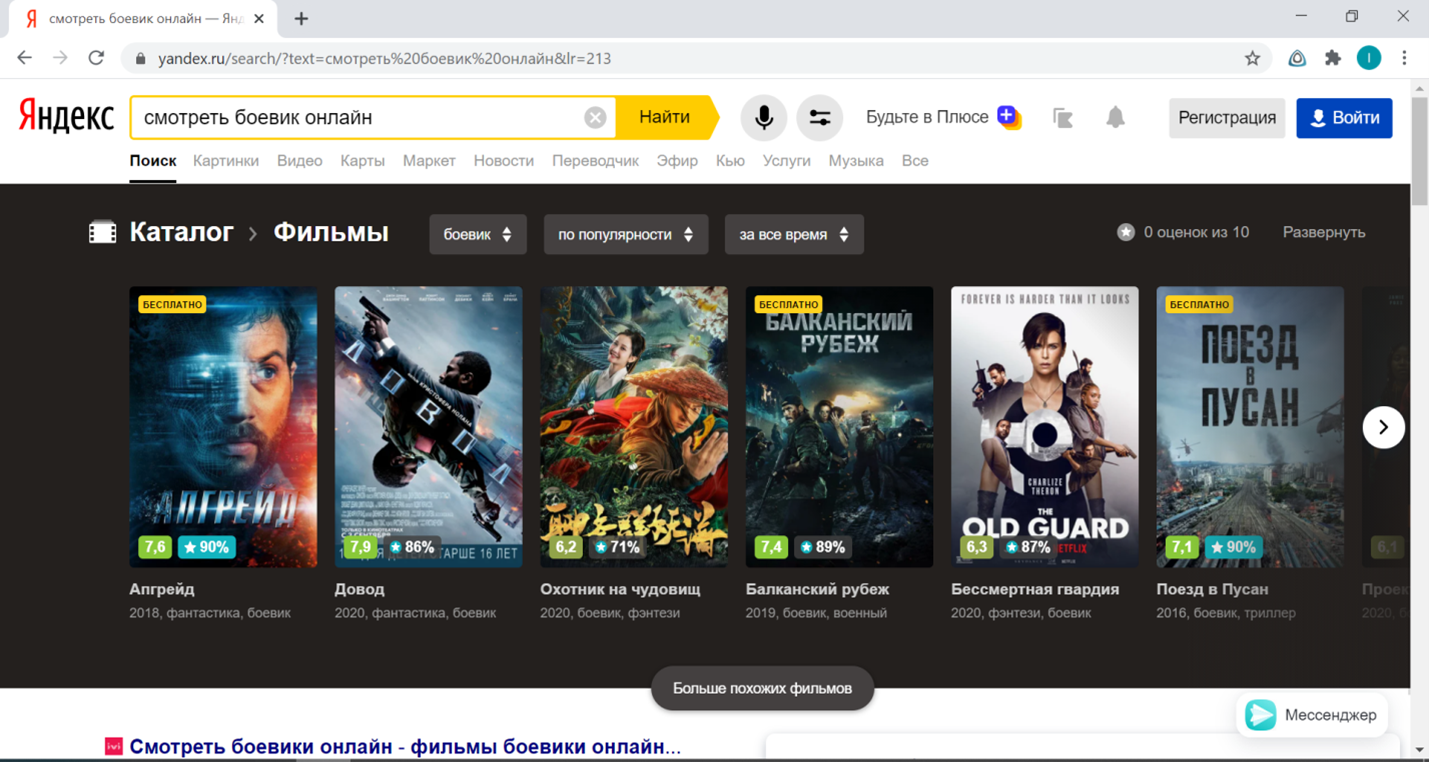Click the 'Каталог' breadcrumb link
This screenshot has height=762, width=1429.
pyautogui.click(x=181, y=232)
